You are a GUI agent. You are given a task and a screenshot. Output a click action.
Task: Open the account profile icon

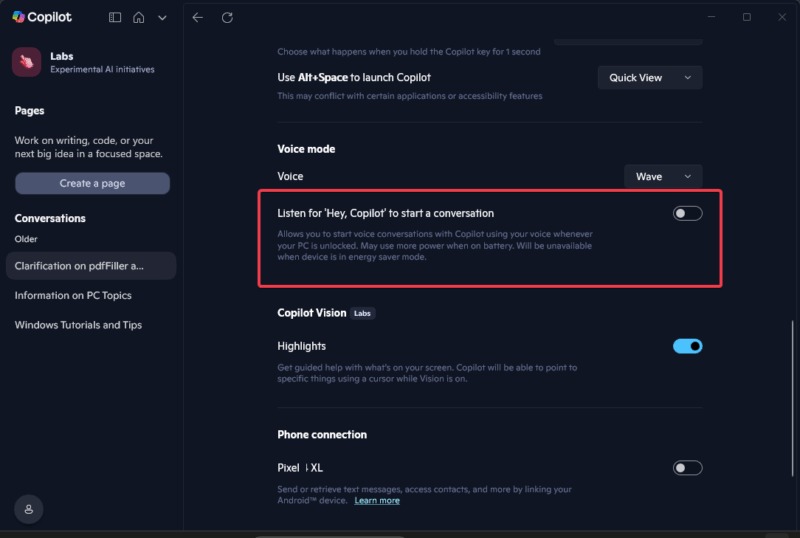coord(29,509)
